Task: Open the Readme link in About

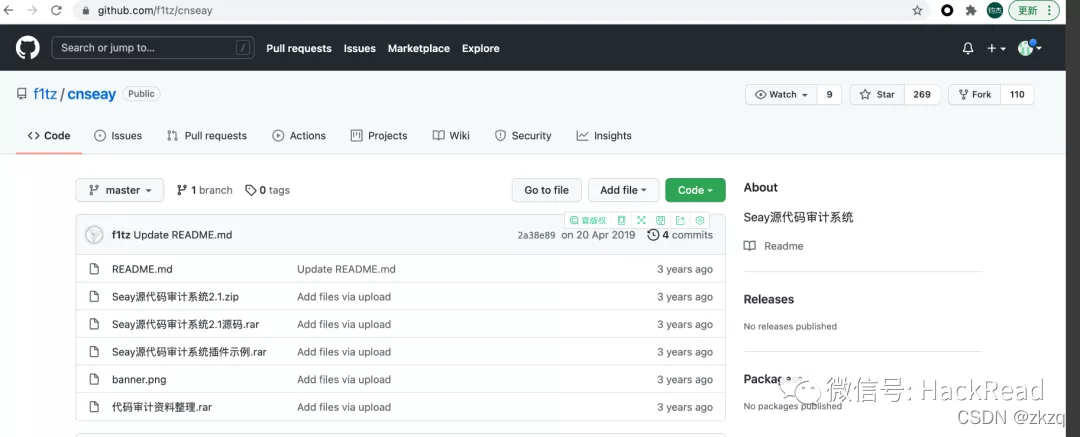Action: [773, 246]
